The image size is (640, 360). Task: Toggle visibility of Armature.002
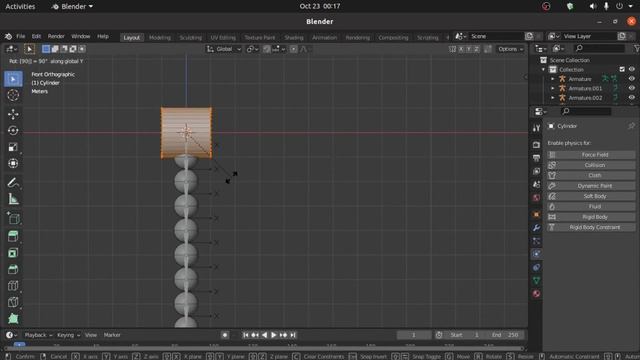click(x=631, y=98)
